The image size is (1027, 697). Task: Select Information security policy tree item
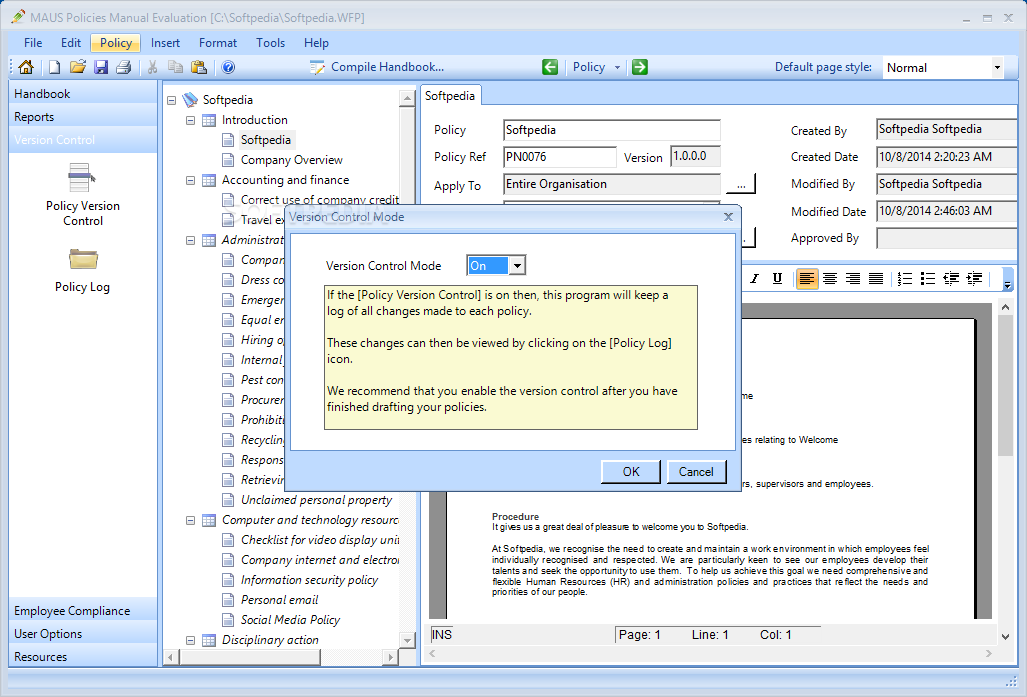(x=309, y=580)
